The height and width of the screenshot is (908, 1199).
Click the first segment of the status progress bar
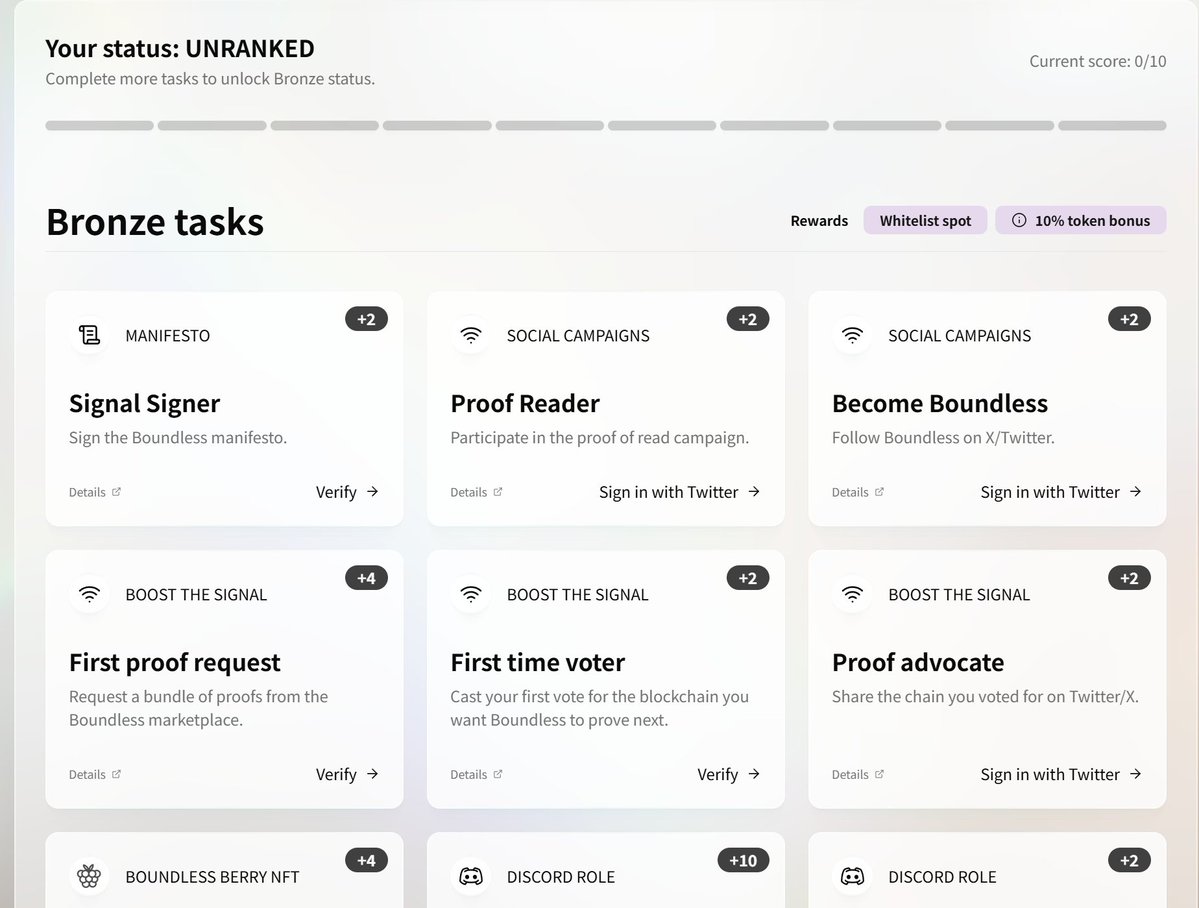point(99,125)
